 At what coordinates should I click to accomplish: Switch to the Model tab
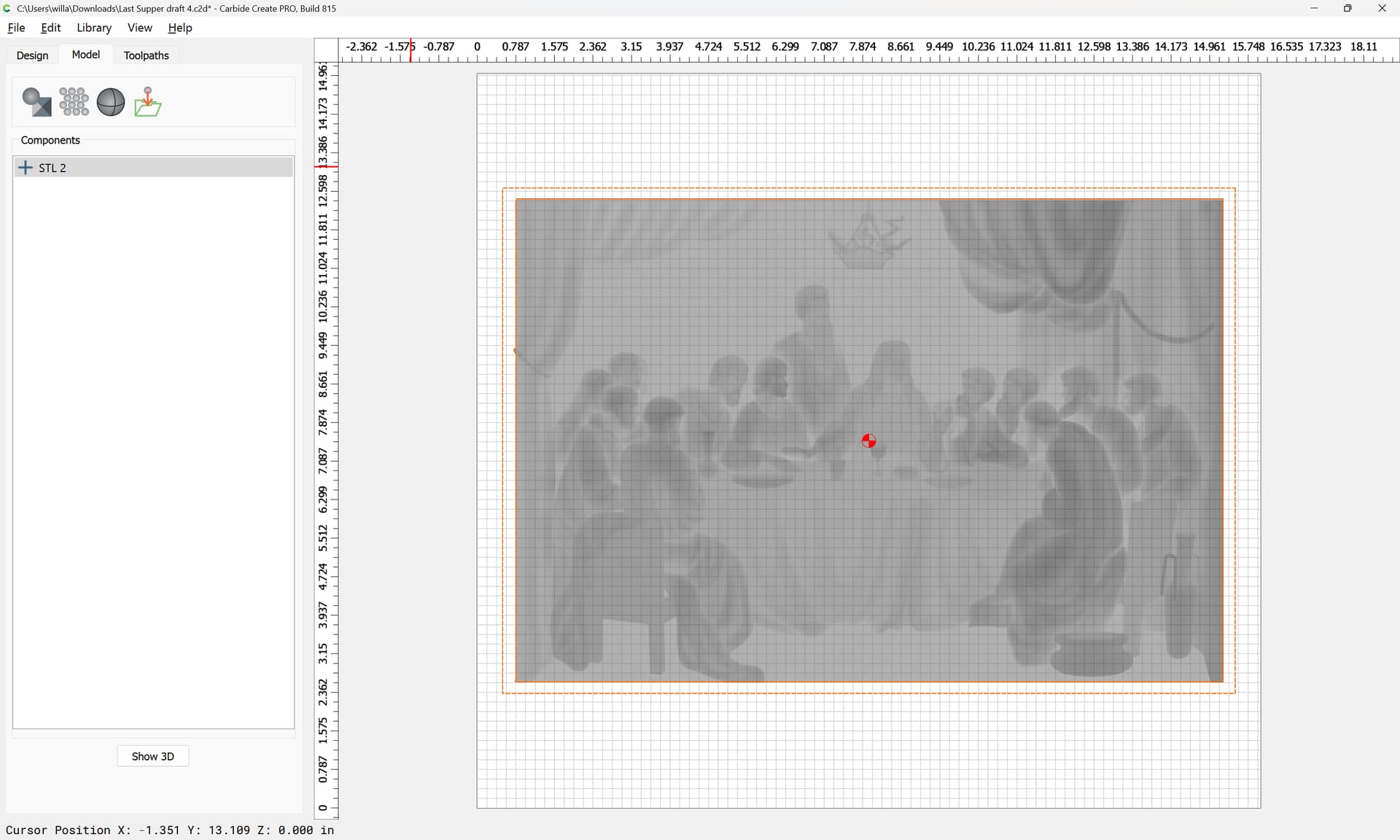coord(86,55)
